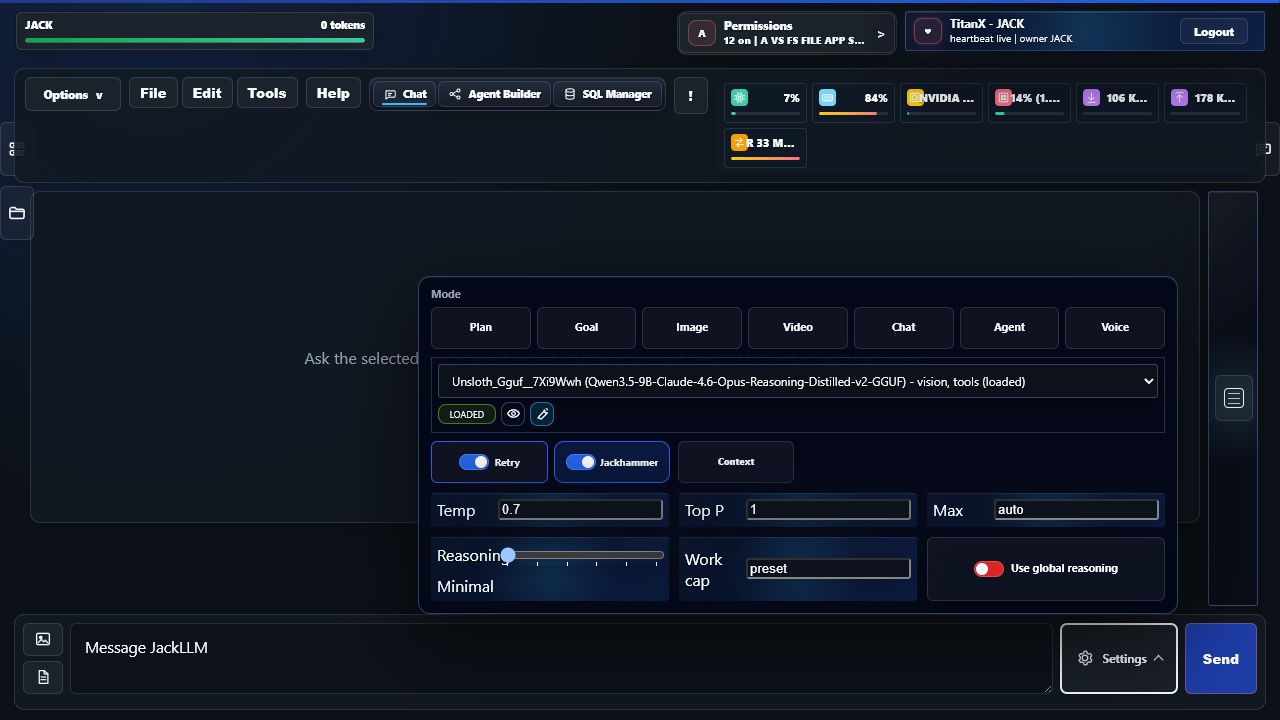Click the Reasoning level slider handle
The image size is (1280, 720).
tap(508, 554)
